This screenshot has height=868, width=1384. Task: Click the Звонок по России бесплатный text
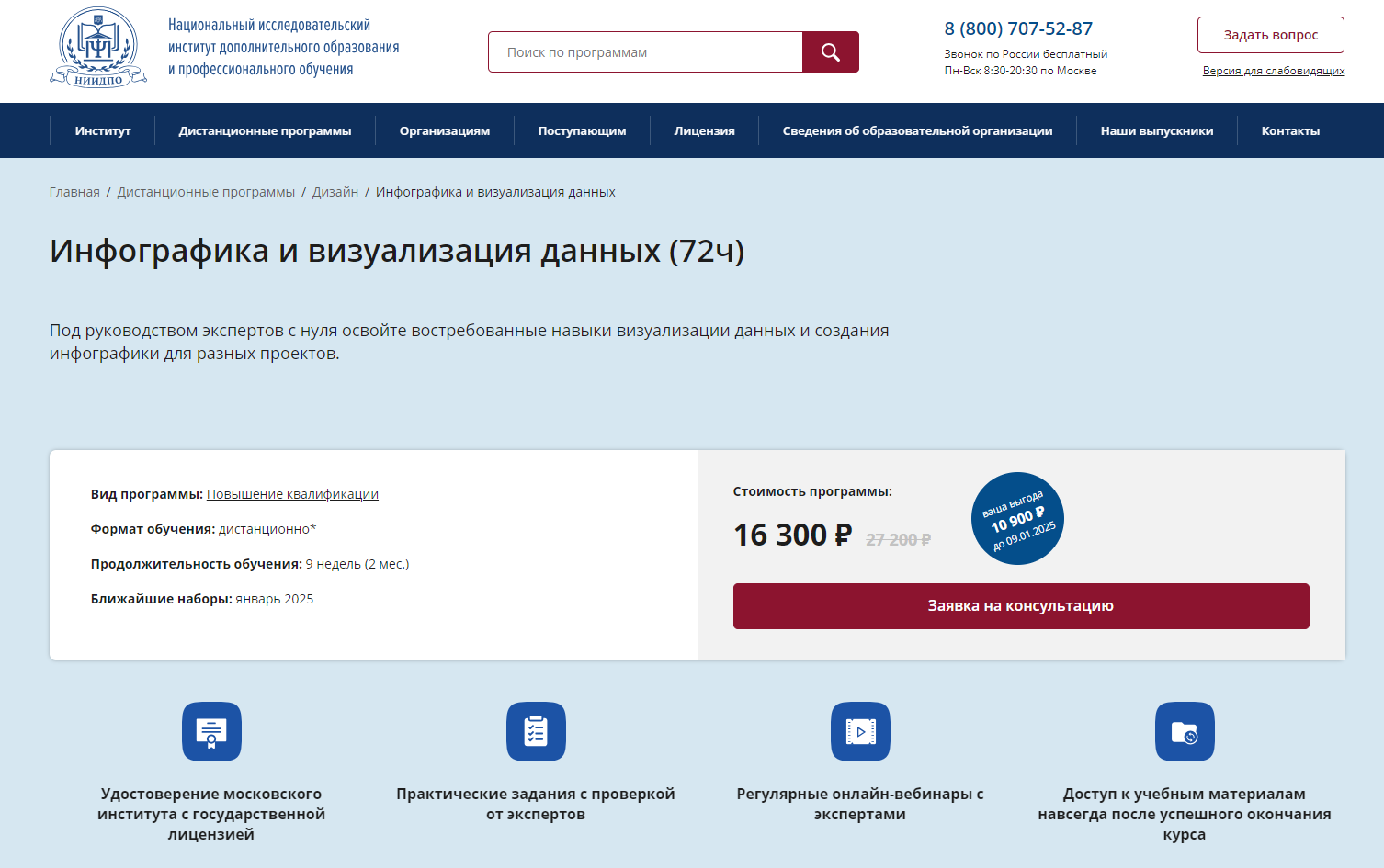coord(1026,54)
